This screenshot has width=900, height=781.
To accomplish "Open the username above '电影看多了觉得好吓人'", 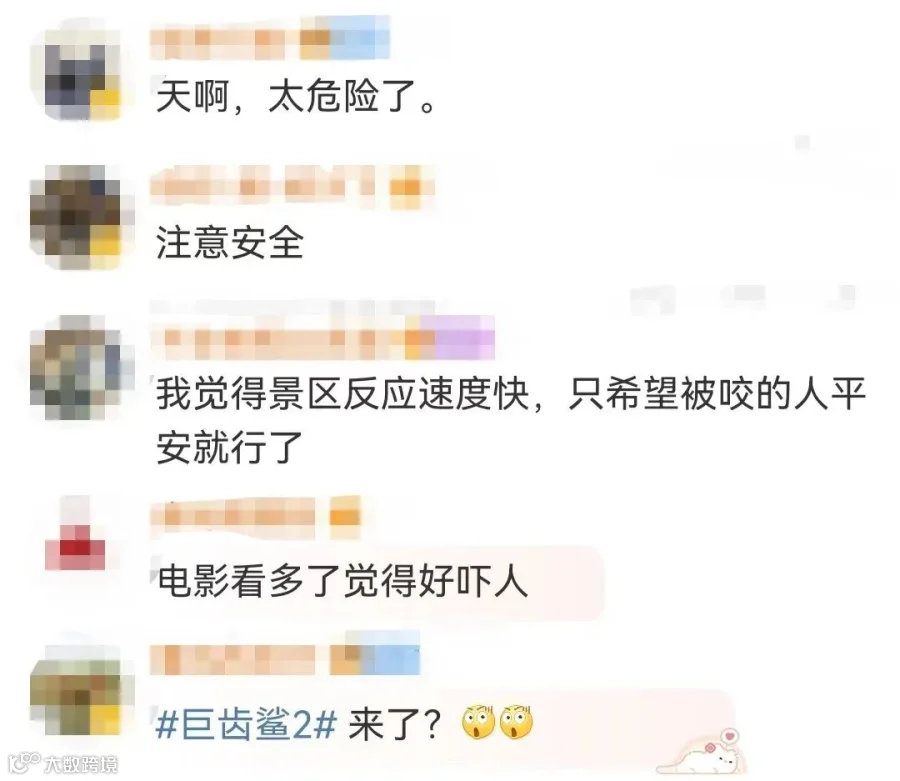I will pyautogui.click(x=233, y=516).
